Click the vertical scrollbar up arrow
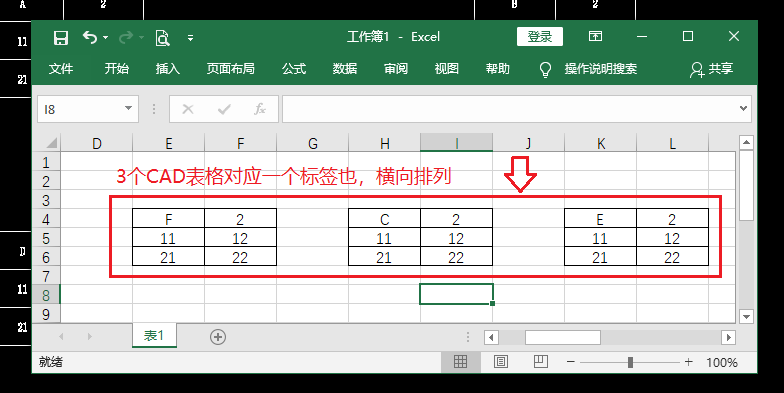Viewport: 784px width, 393px height. [746, 143]
